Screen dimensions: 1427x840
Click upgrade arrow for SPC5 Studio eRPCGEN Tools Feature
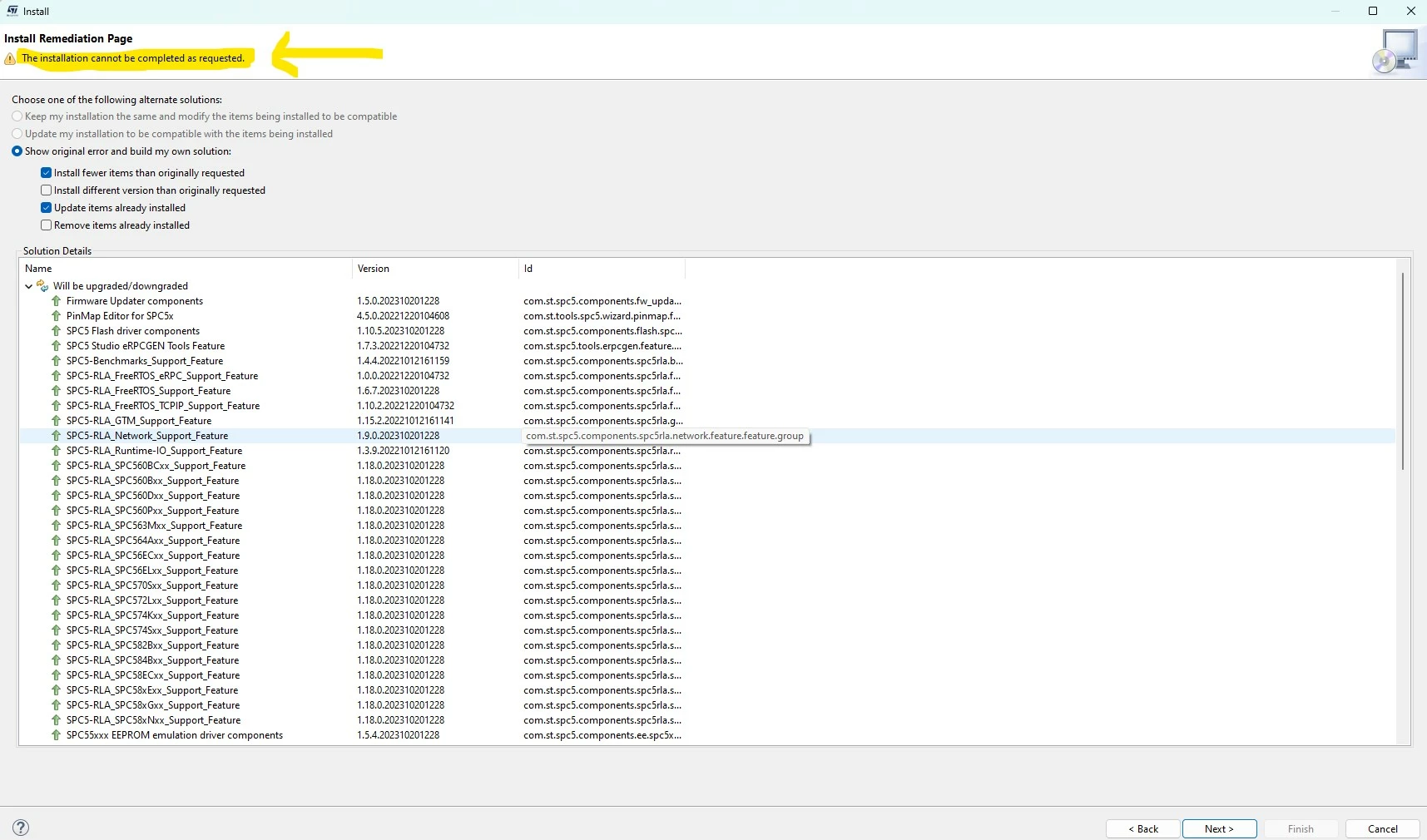click(57, 346)
